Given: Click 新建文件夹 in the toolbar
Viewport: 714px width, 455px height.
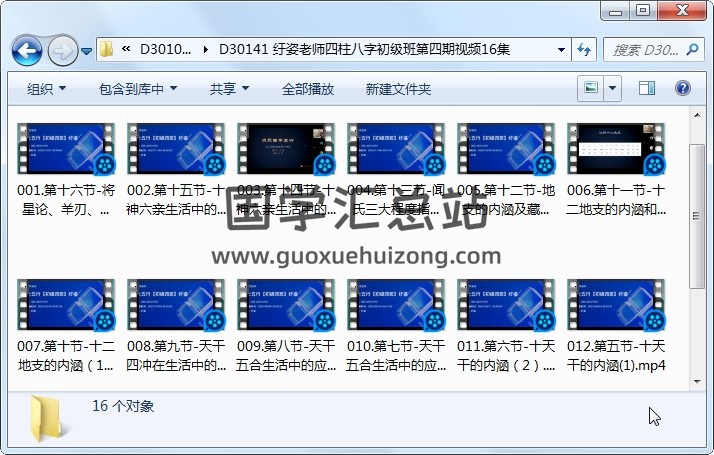Looking at the screenshot, I should click(398, 89).
